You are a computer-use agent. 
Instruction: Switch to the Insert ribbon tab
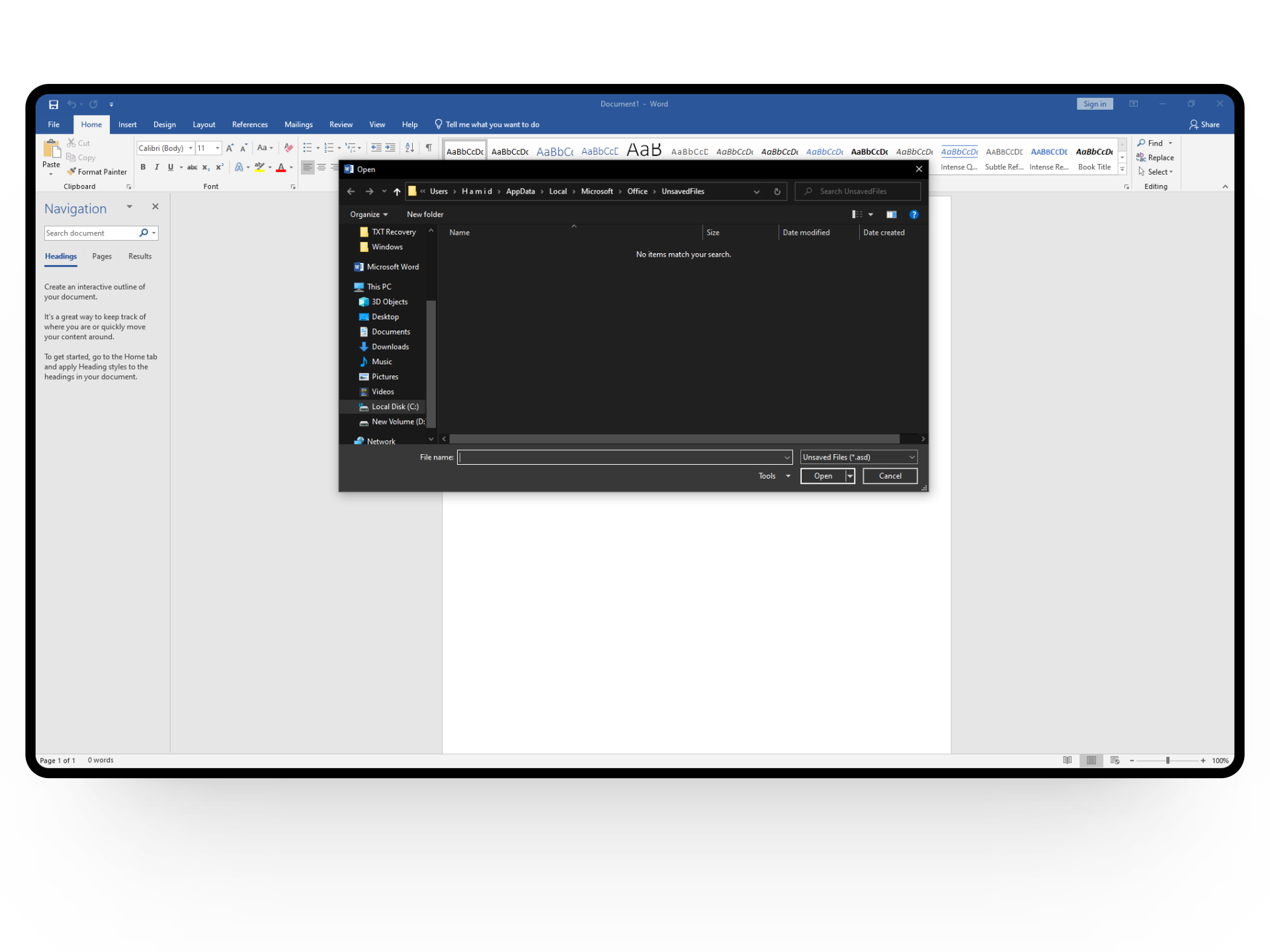coord(127,124)
